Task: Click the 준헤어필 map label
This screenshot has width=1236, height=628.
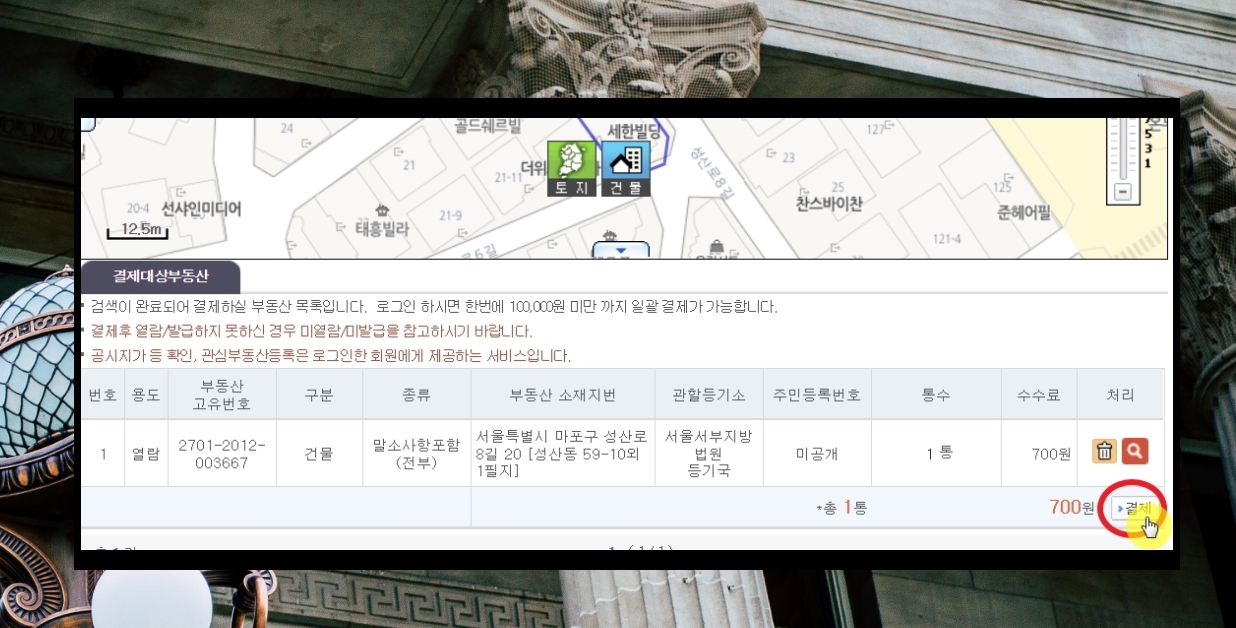Action: [1024, 212]
